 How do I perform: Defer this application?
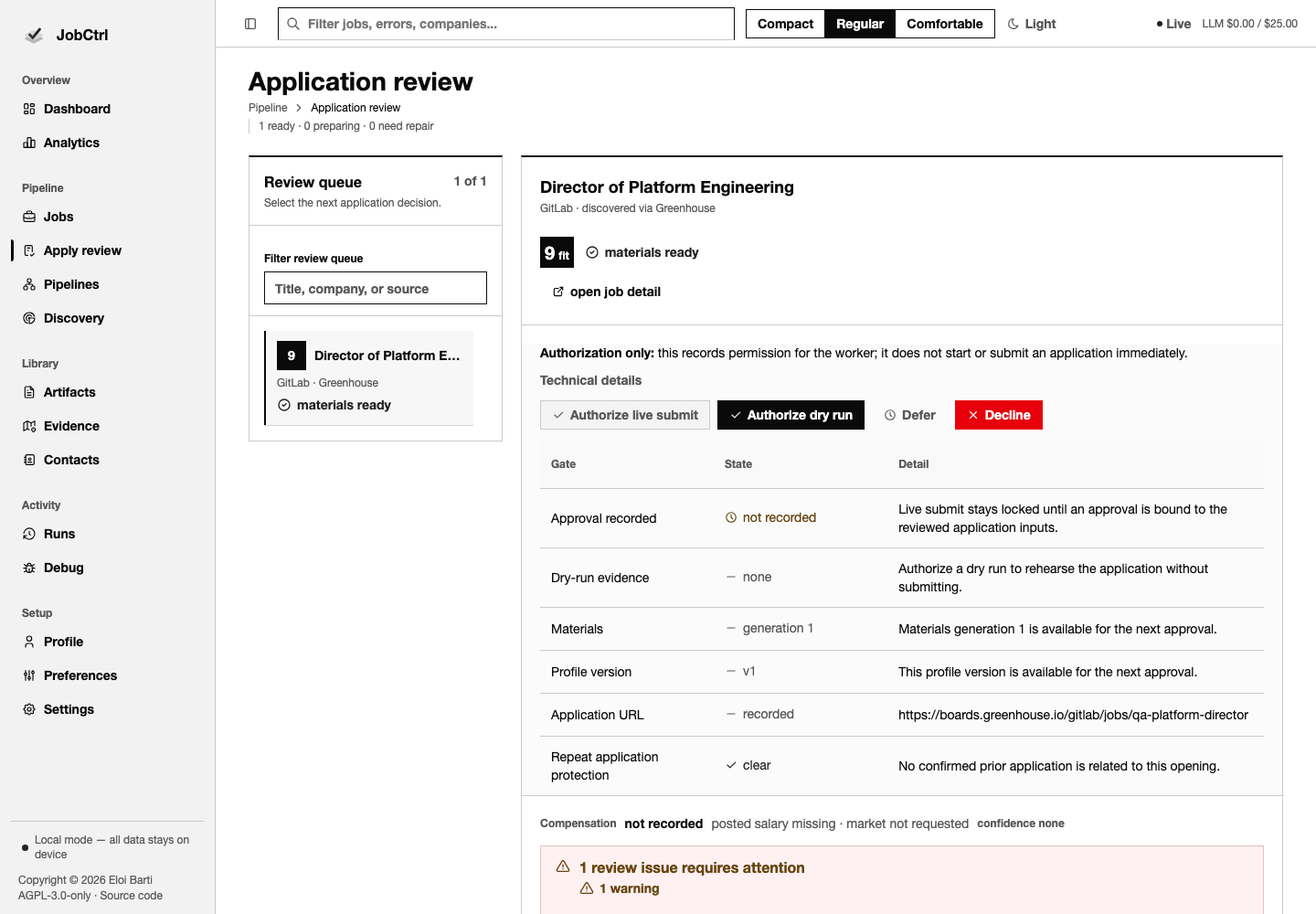tap(910, 415)
